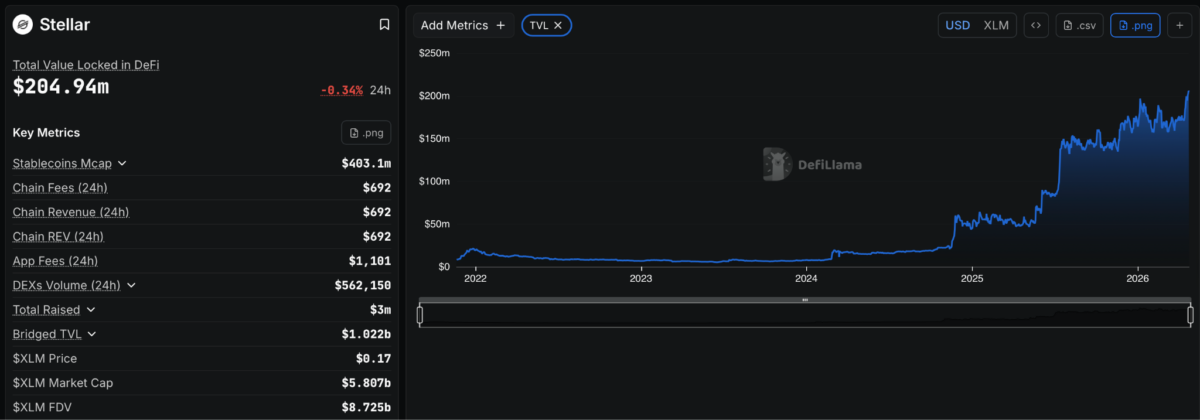Open the embed code icon button

pos(1036,25)
